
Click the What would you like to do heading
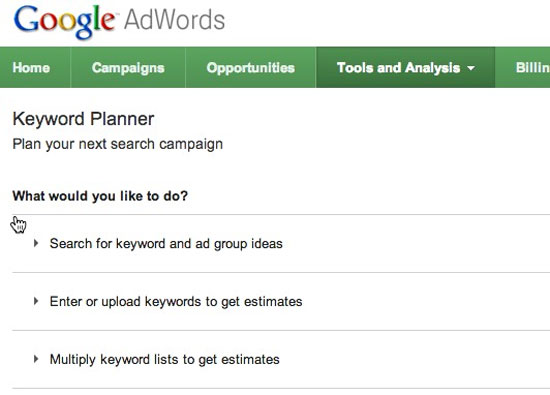click(x=100, y=196)
